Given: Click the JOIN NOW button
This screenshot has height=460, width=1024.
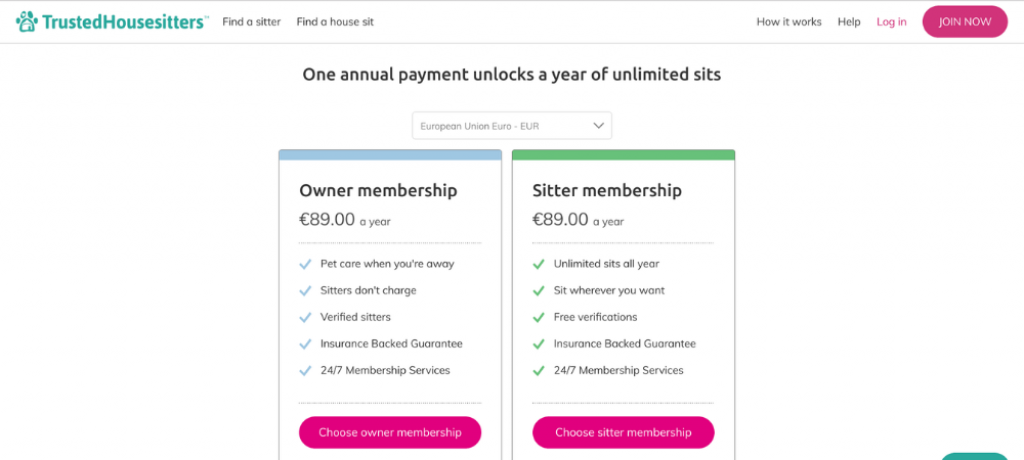Looking at the screenshot, I should [x=965, y=22].
